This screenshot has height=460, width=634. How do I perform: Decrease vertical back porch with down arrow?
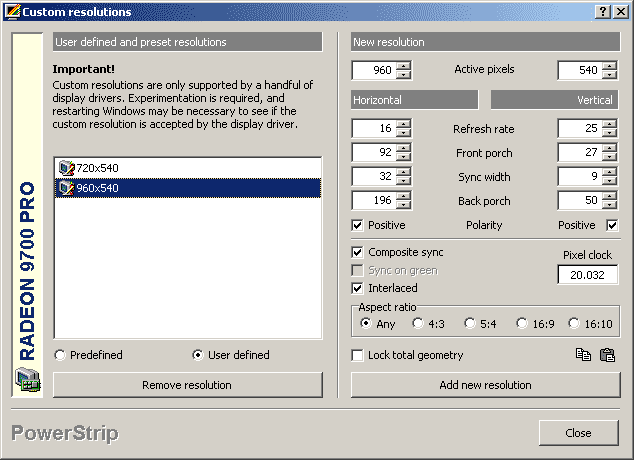[x=609, y=205]
